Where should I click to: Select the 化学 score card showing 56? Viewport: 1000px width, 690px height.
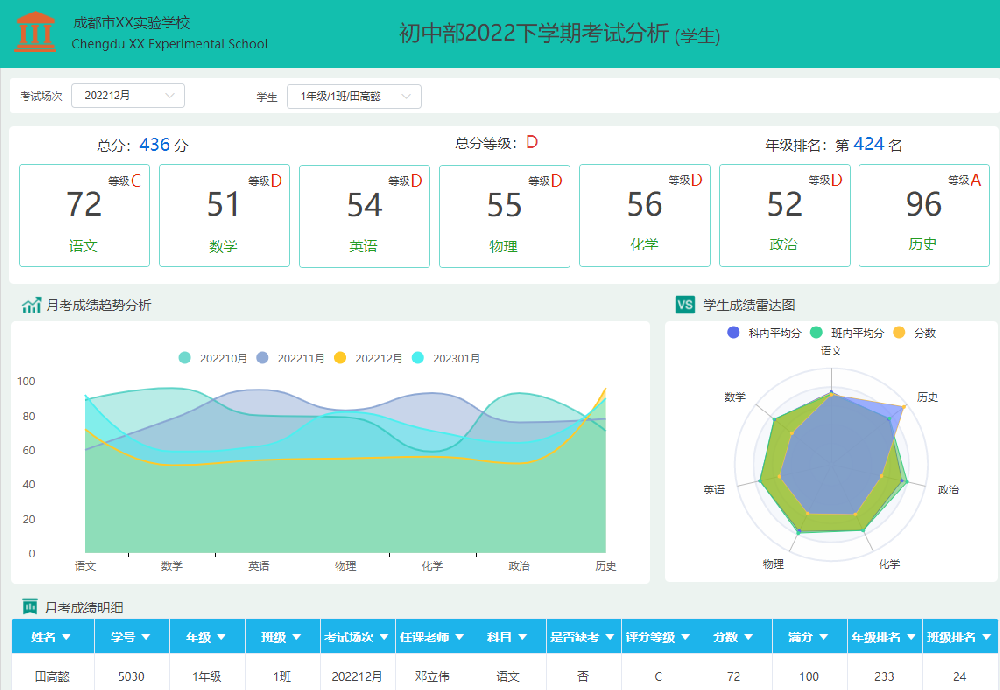645,216
